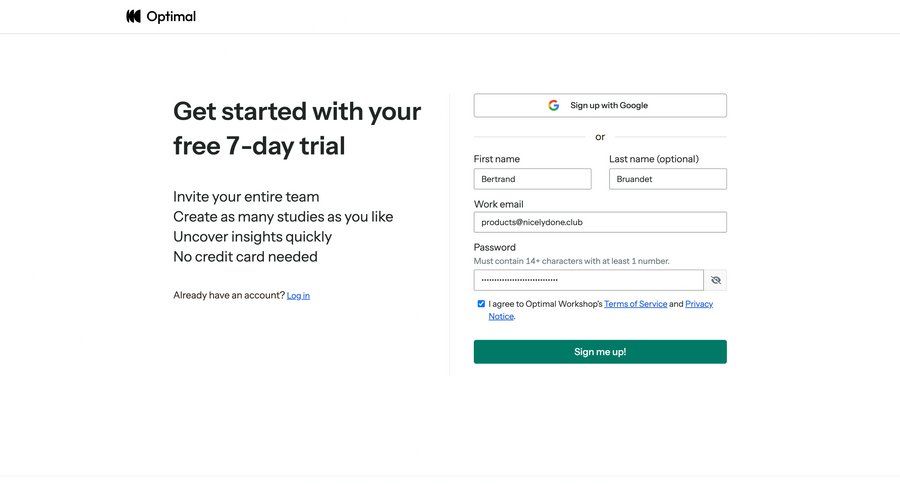Submit with the Sign me up! button
Image resolution: width=900 pixels, height=484 pixels.
coord(600,352)
